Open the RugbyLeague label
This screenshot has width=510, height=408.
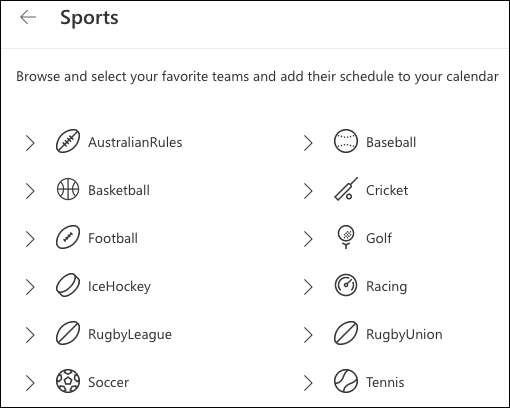point(130,334)
